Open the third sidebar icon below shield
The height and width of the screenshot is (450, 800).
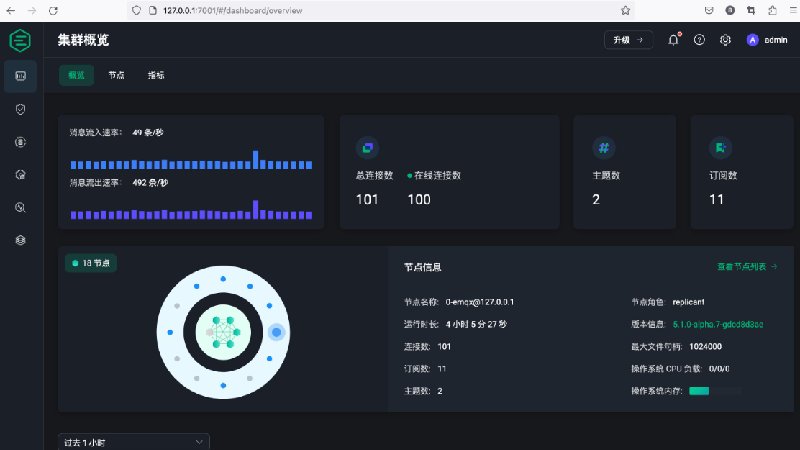pos(20,142)
